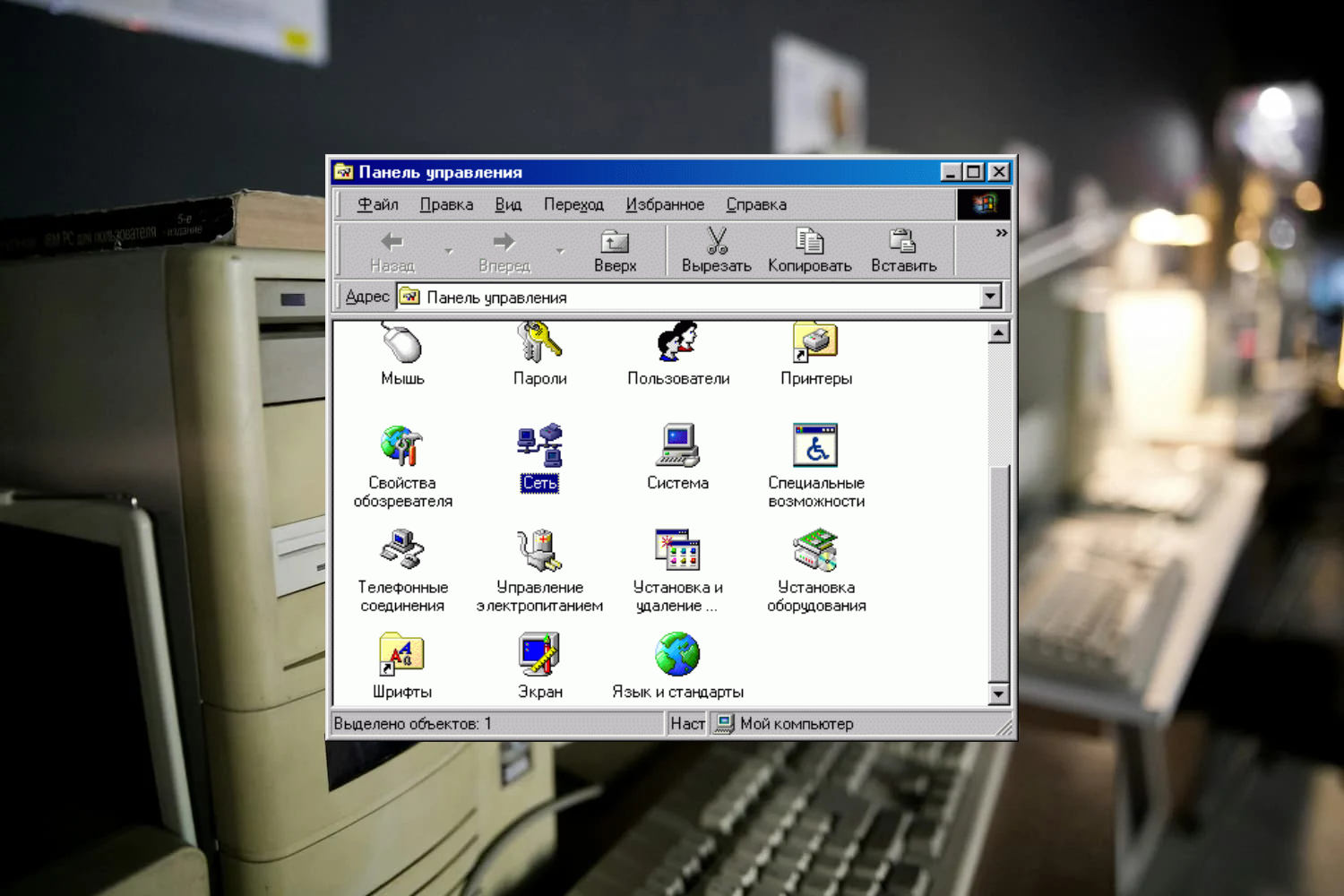Screen dimensions: 1344x896
Task: Minimize the Панель управления window
Action: point(951,172)
